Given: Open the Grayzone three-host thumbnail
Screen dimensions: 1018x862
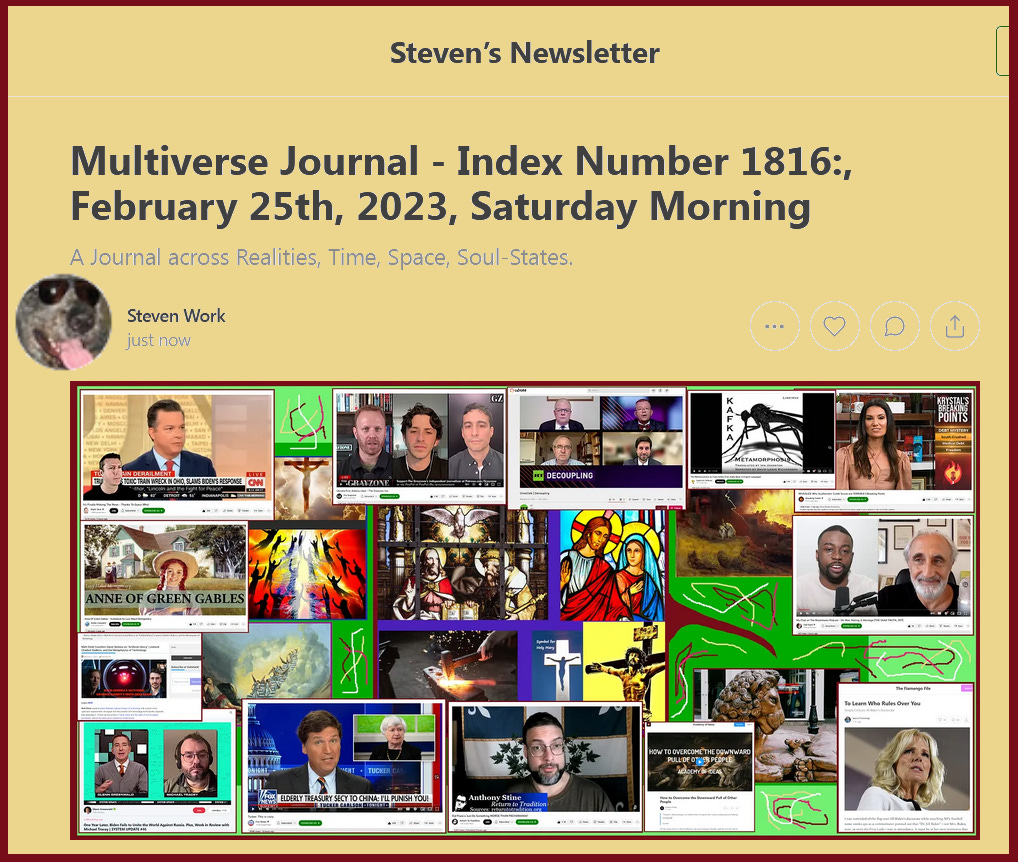Looking at the screenshot, I should (x=419, y=447).
